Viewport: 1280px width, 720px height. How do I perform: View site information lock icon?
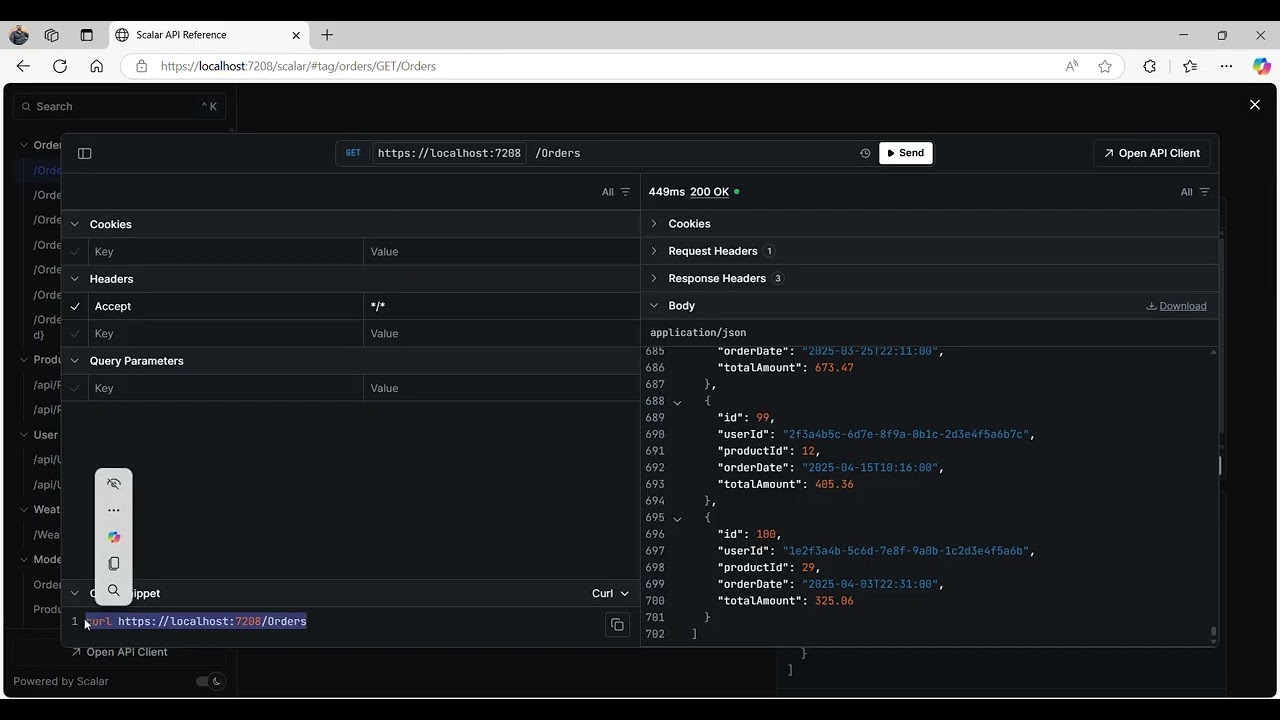[x=141, y=66]
